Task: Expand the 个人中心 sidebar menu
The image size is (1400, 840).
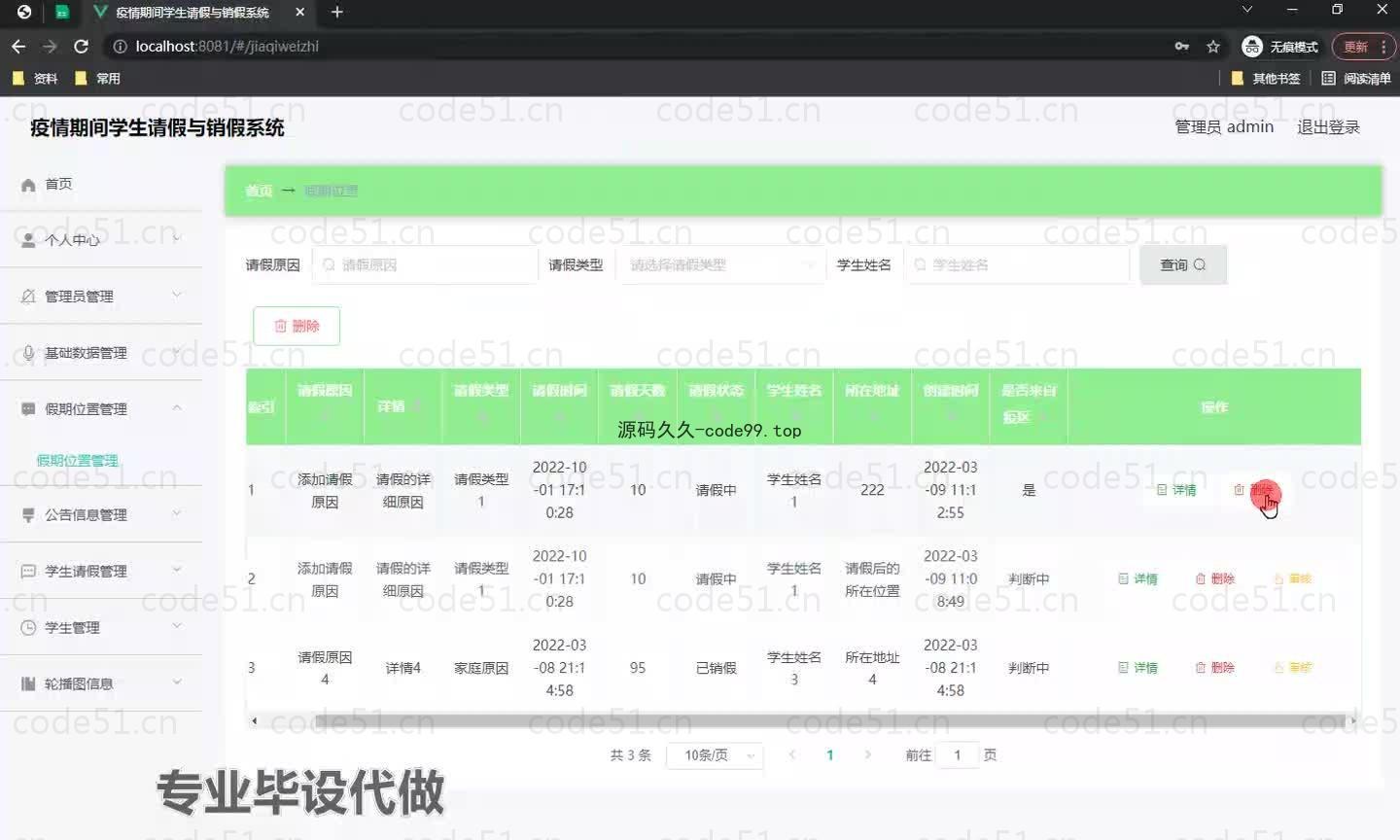Action: 101,240
